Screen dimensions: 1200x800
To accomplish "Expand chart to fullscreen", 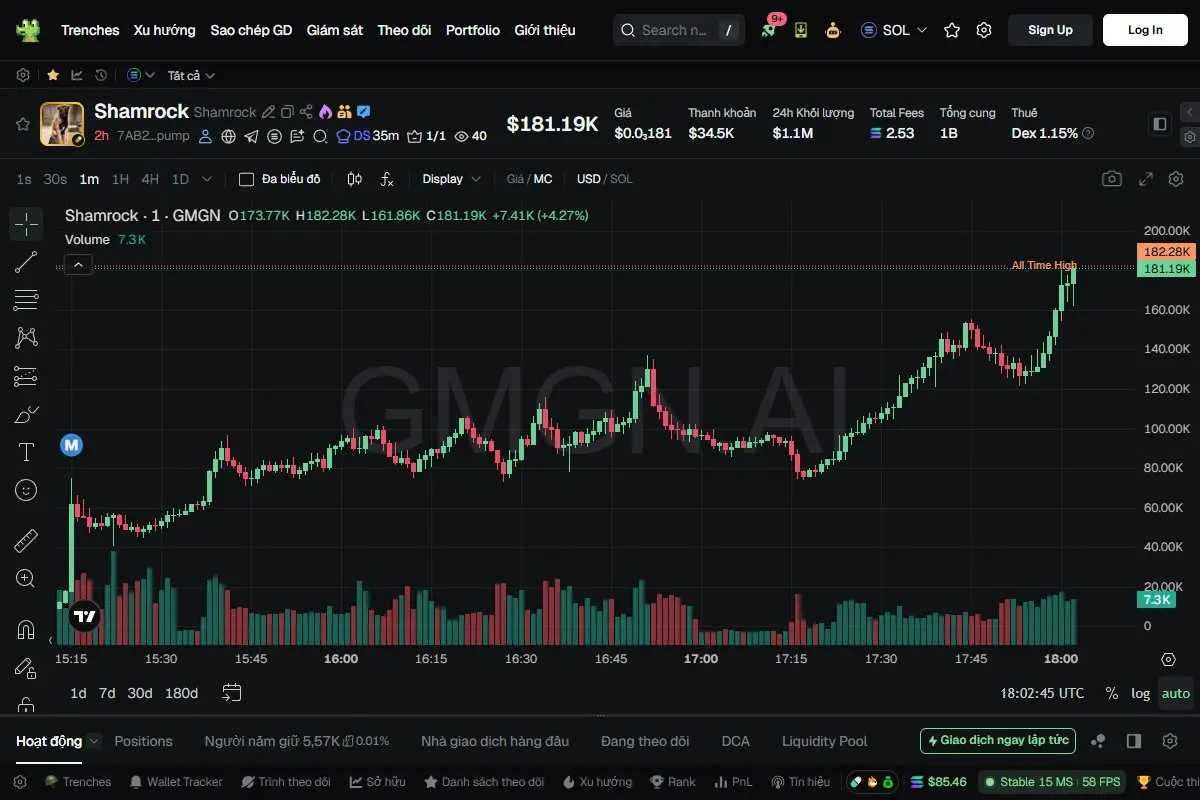I will (1146, 179).
